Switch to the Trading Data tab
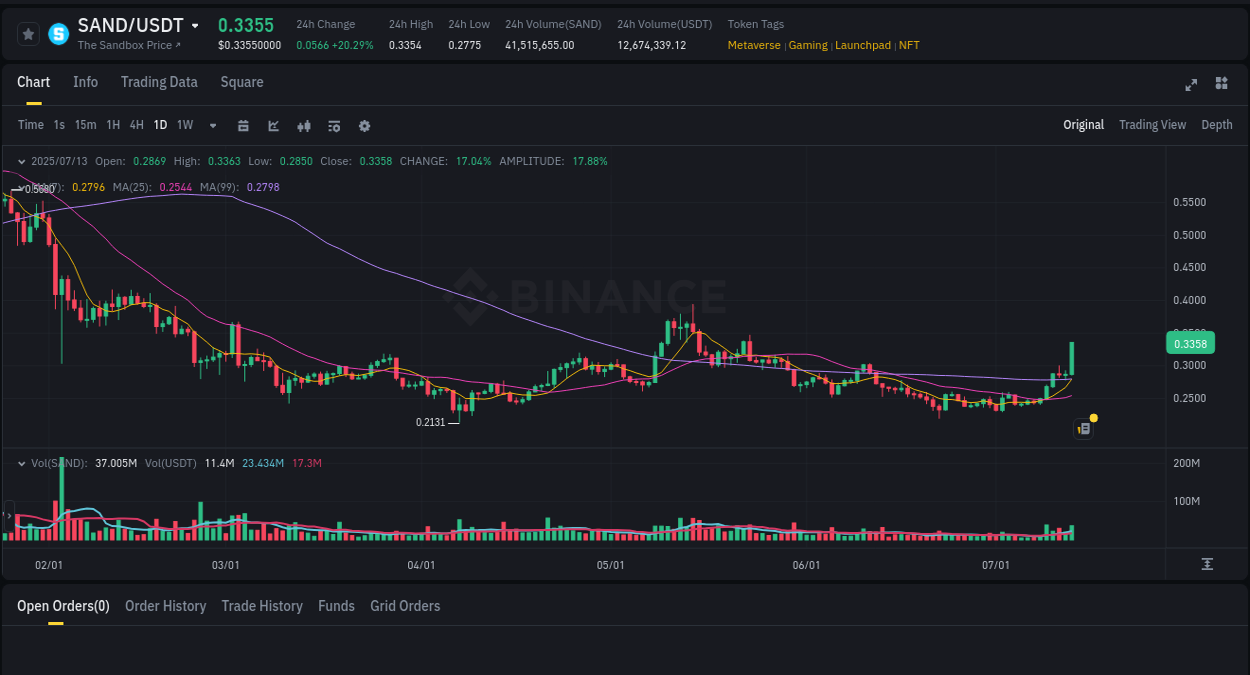The height and width of the screenshot is (675, 1250). (x=159, y=82)
